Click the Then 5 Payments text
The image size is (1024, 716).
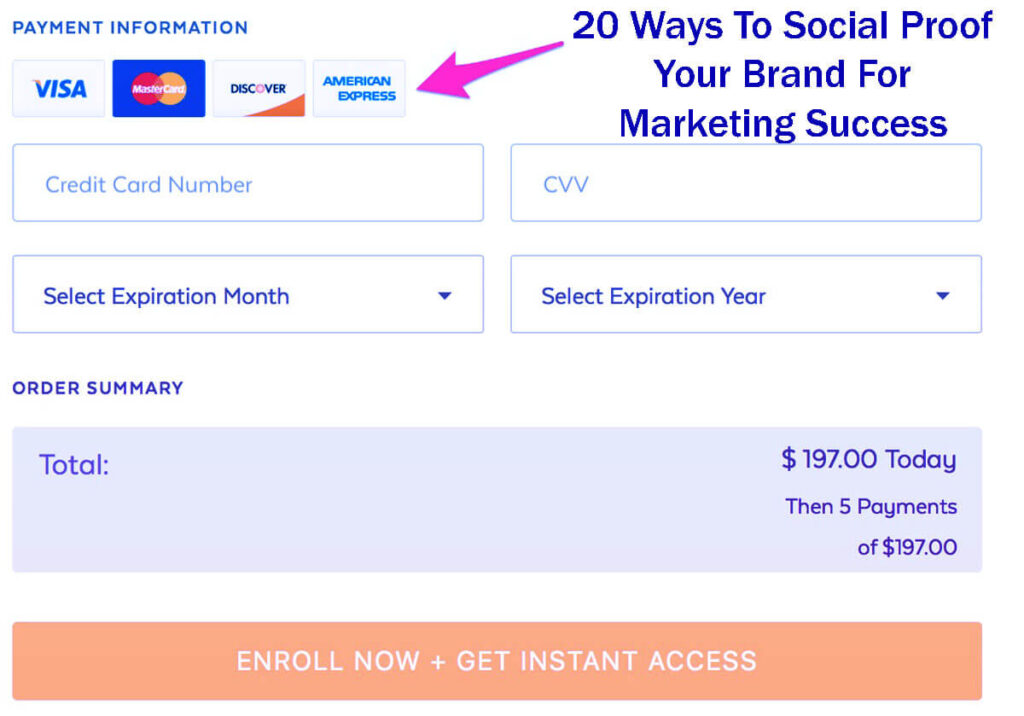(871, 507)
